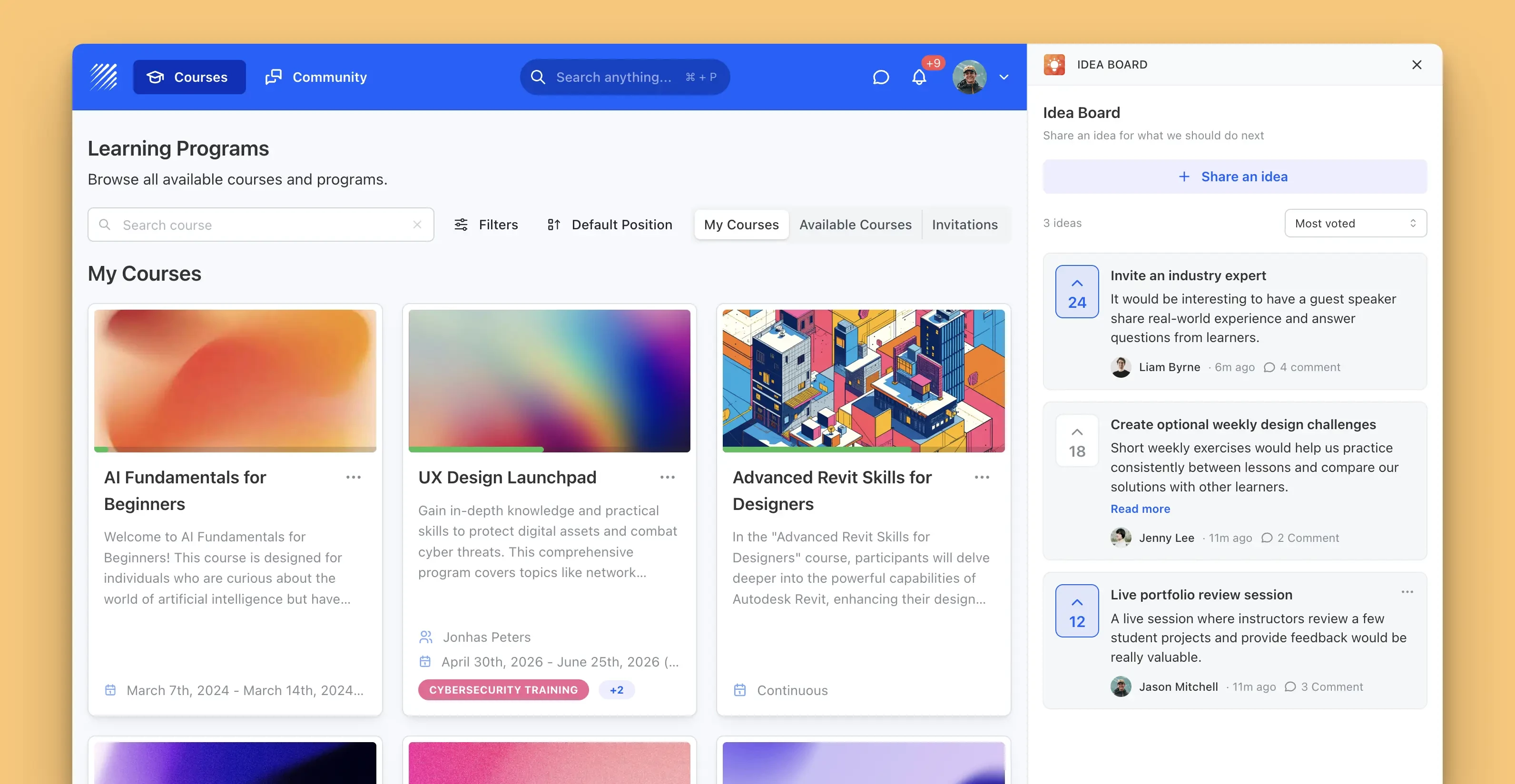Viewport: 1515px width, 784px height.
Task: Focus the Search anything field
Action: coord(625,77)
